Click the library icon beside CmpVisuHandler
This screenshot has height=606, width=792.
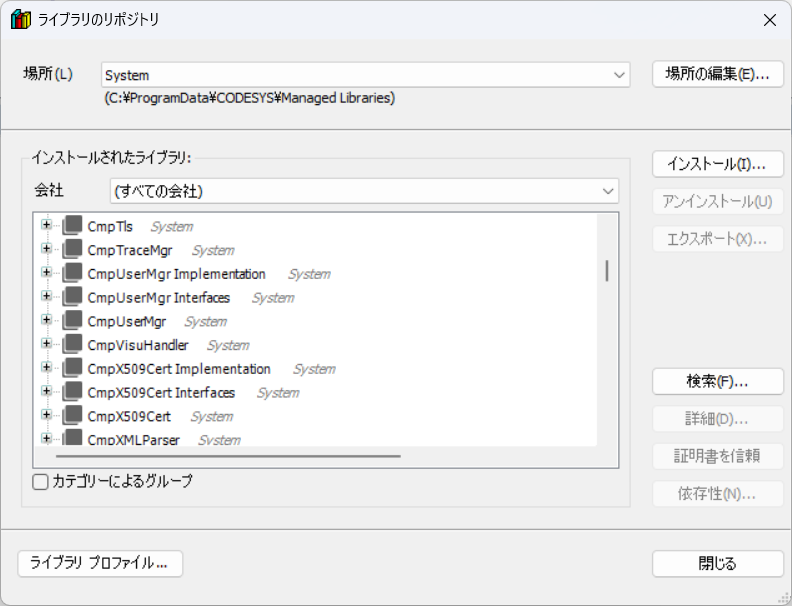(x=72, y=344)
